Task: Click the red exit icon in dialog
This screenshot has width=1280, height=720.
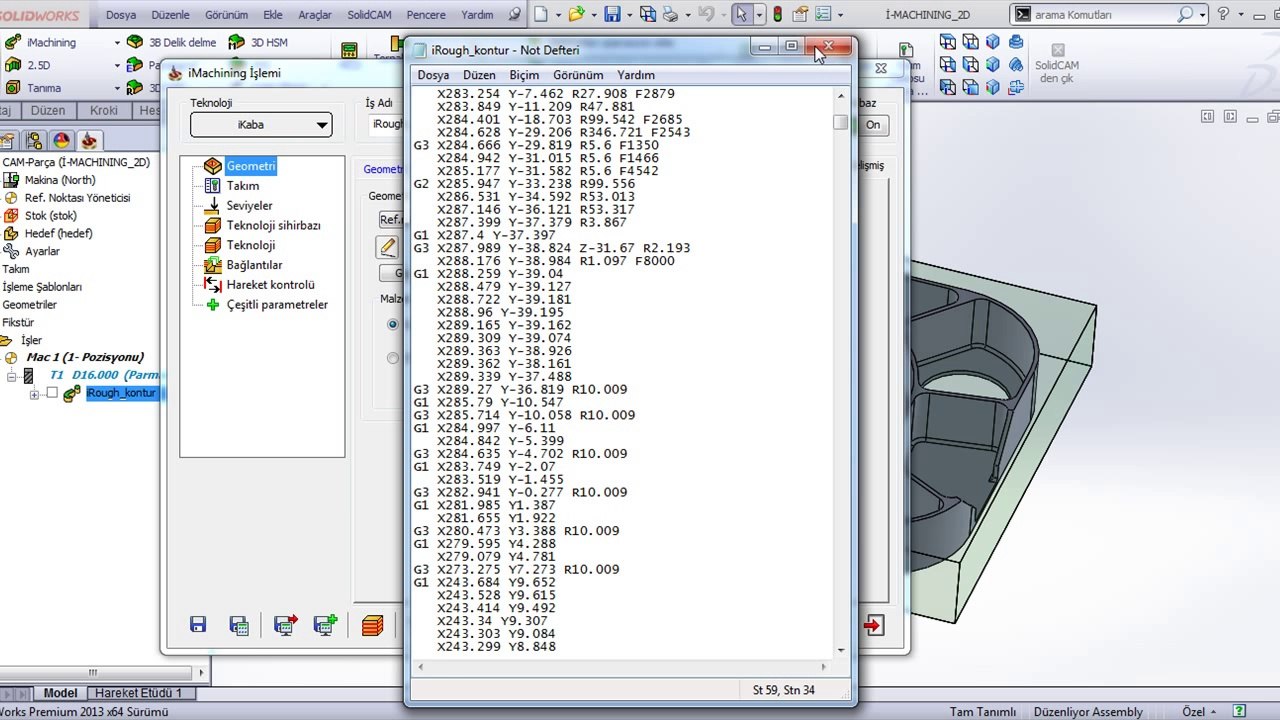Action: pyautogui.click(x=873, y=626)
